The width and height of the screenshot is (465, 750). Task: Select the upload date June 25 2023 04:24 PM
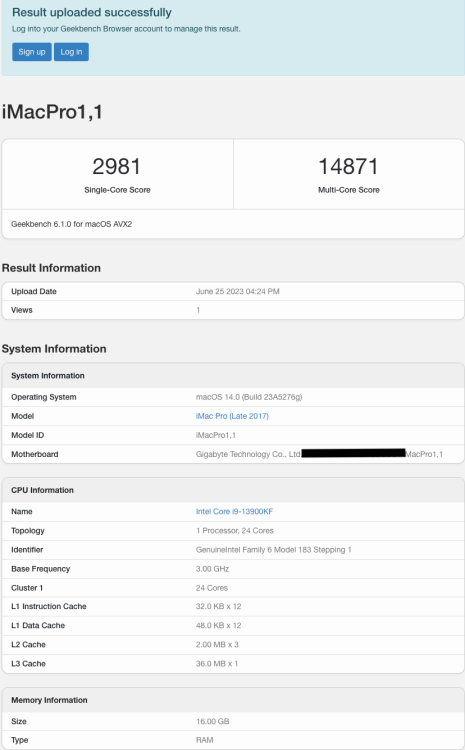pos(237,291)
